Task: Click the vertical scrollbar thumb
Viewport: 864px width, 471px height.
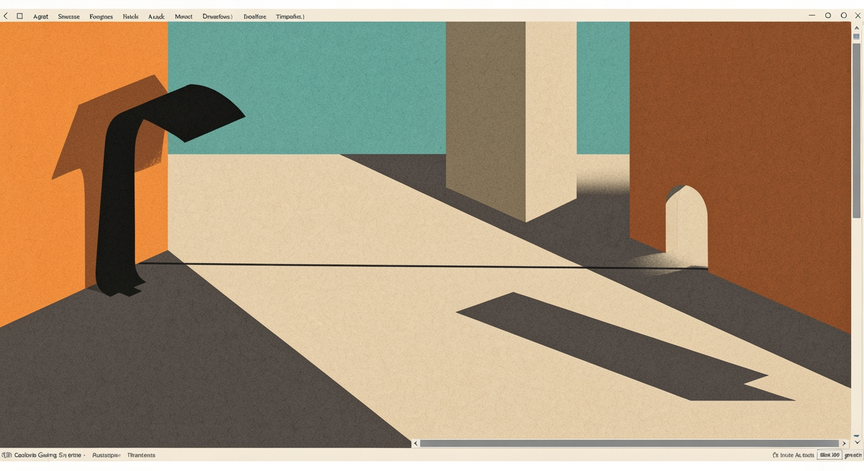Action: pyautogui.click(x=857, y=125)
